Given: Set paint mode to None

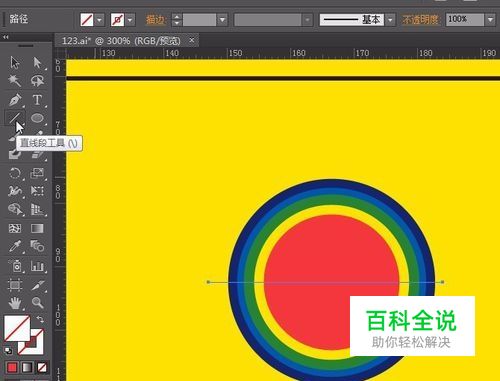Looking at the screenshot, I should click(42, 367).
